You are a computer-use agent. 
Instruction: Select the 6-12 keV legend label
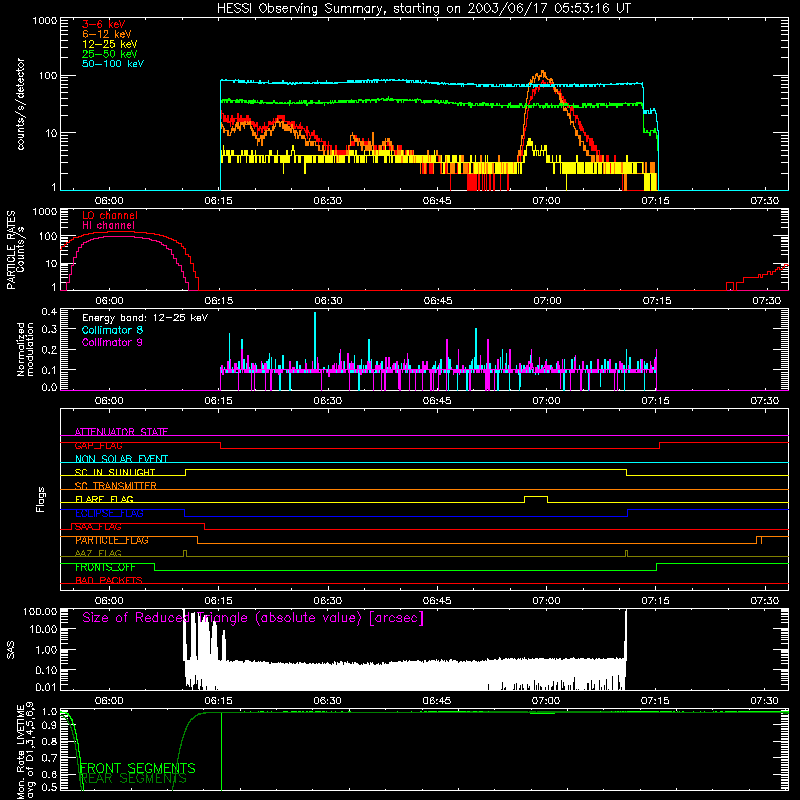pyautogui.click(x=106, y=34)
